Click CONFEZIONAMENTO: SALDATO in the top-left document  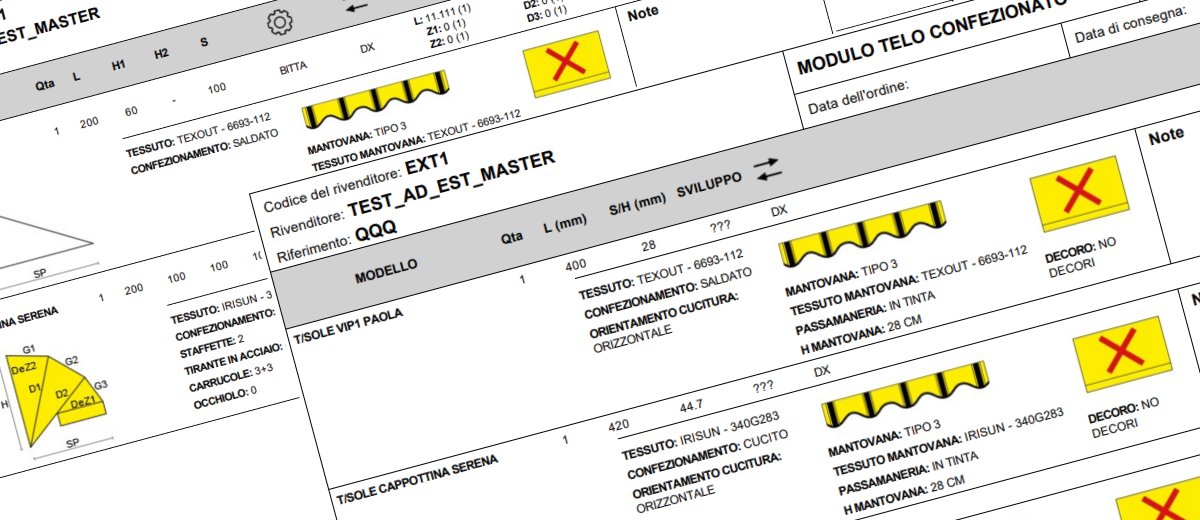(x=205, y=150)
